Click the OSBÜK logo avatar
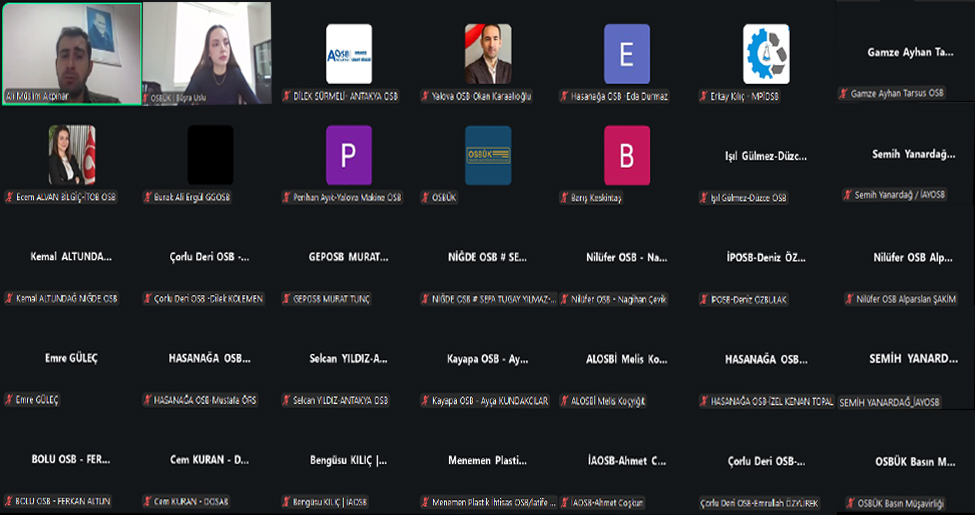The width and height of the screenshot is (975, 515). 487,155
